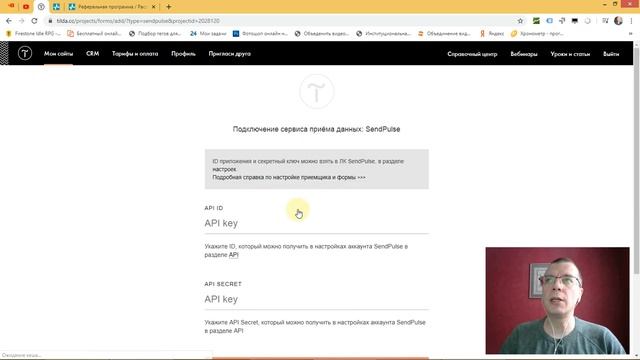Switch to the fourth tab with the teal icon
This screenshot has height=360, width=640.
click(x=56, y=7)
